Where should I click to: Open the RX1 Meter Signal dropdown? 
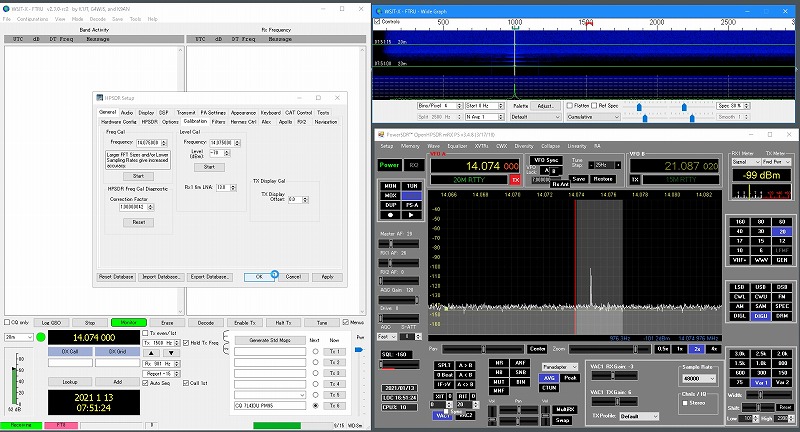pos(746,162)
